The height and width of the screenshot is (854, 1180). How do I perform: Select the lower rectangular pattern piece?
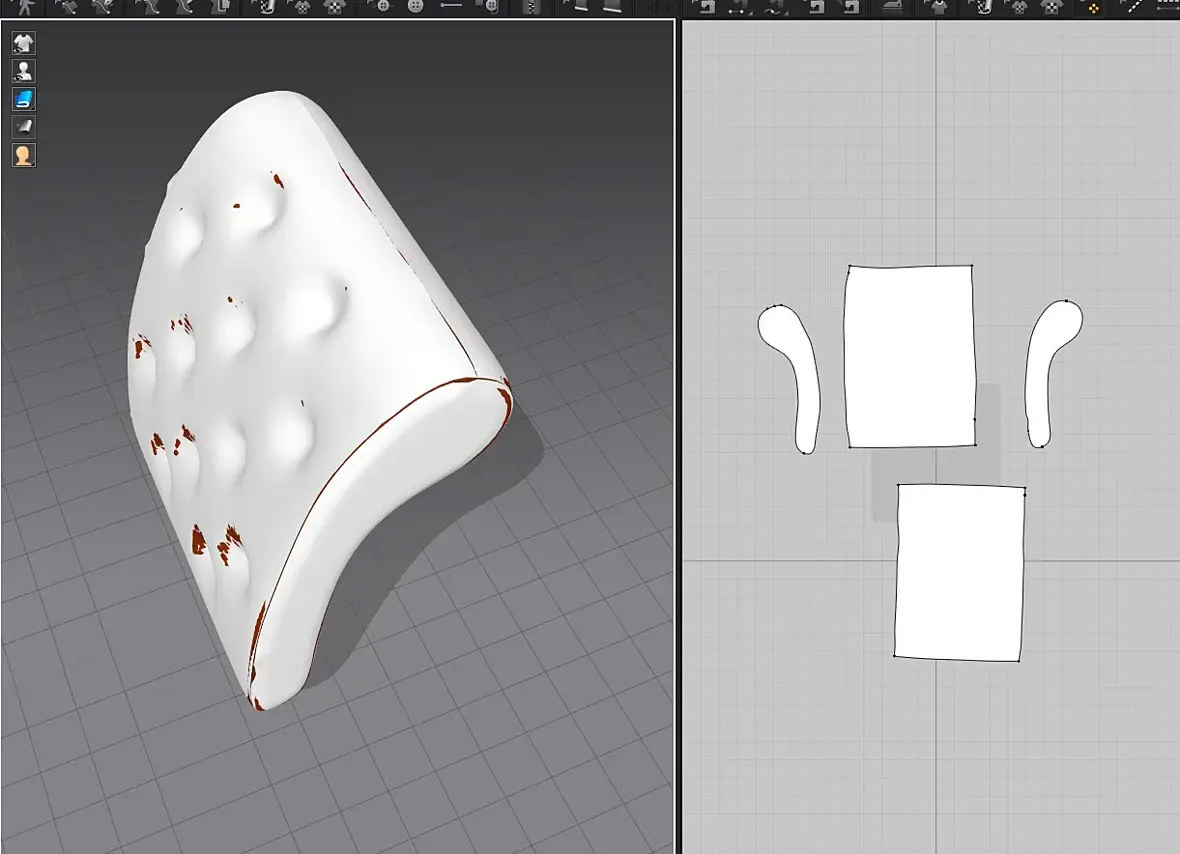[x=960, y=573]
